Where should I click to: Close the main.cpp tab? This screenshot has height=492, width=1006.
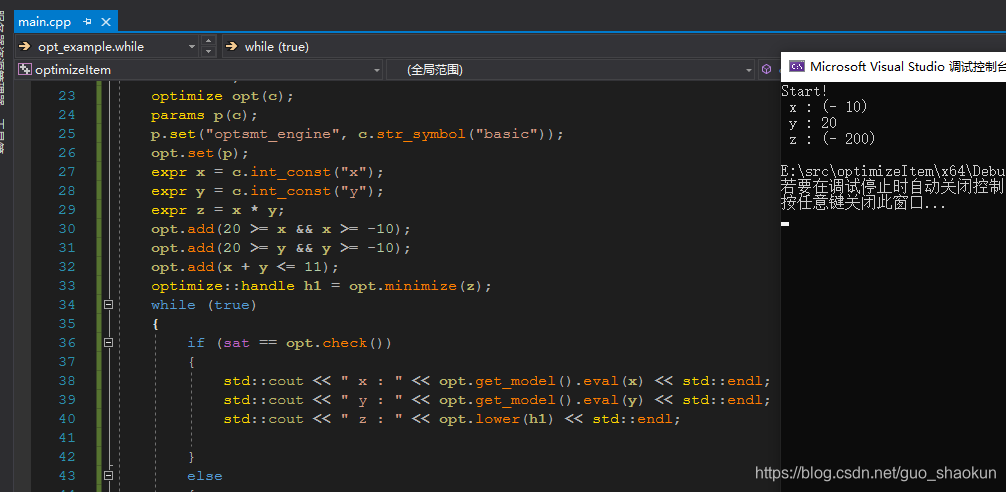tap(106, 22)
